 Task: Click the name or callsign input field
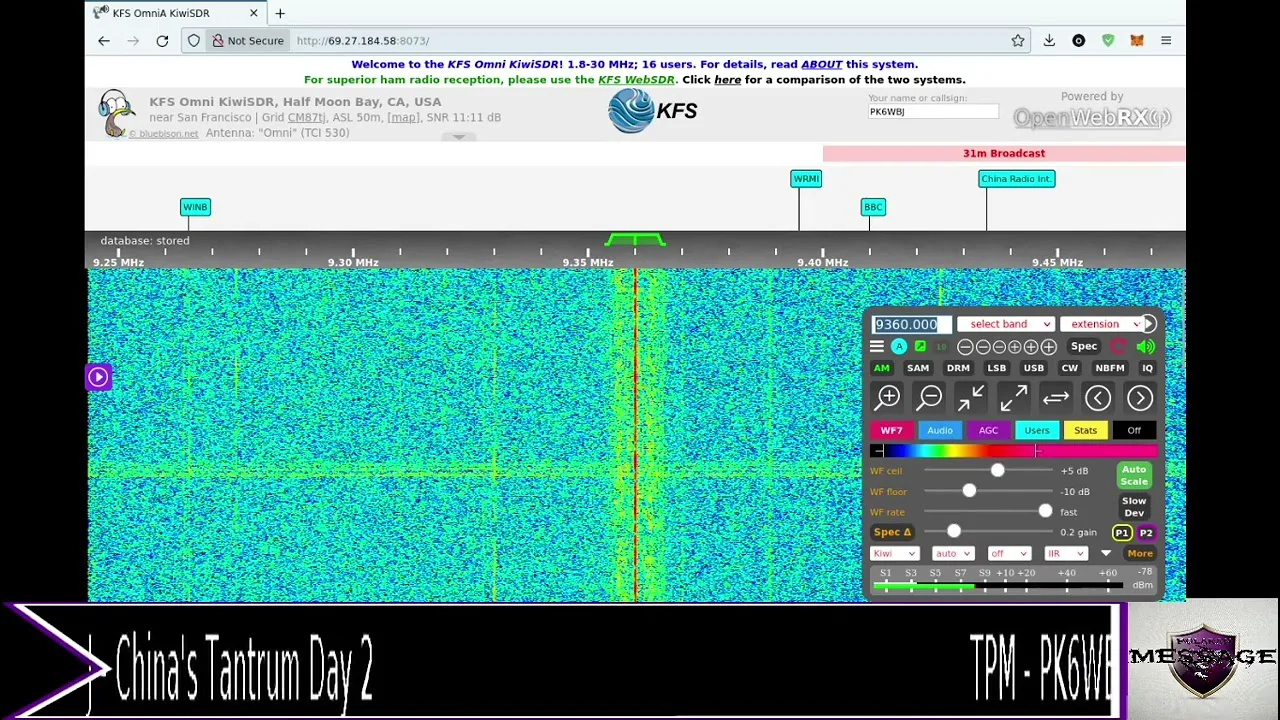932,112
